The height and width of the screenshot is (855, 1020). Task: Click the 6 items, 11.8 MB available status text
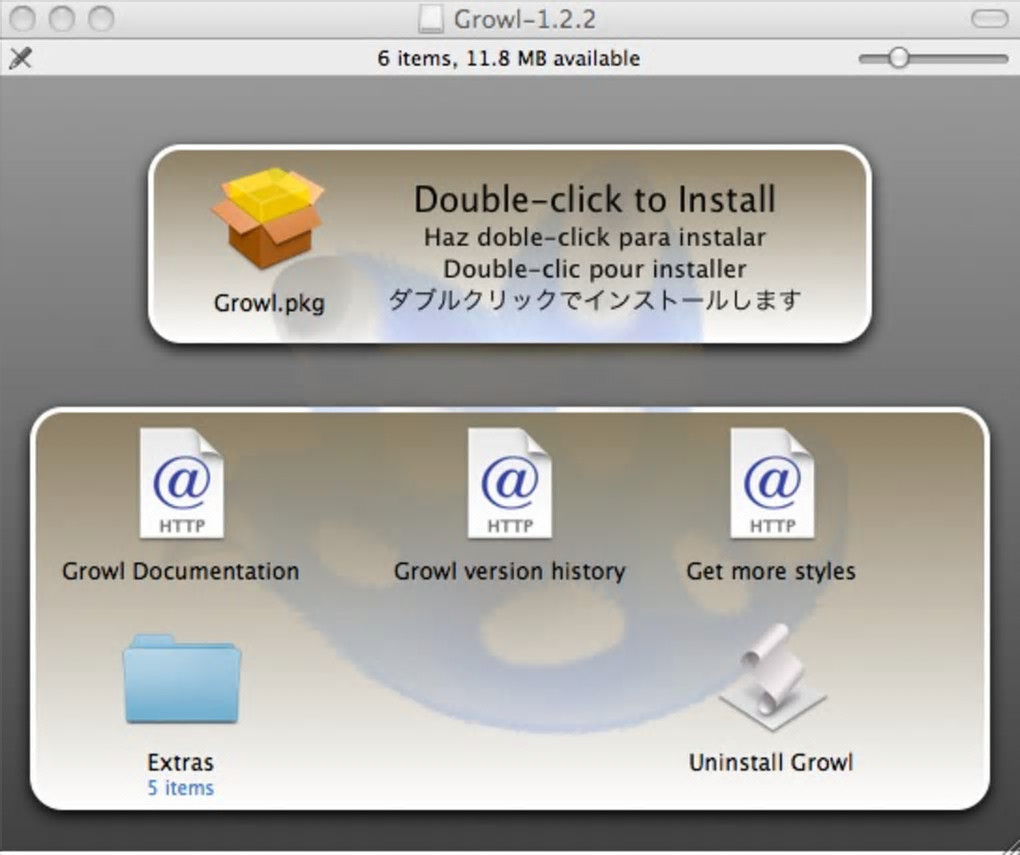pyautogui.click(x=509, y=59)
